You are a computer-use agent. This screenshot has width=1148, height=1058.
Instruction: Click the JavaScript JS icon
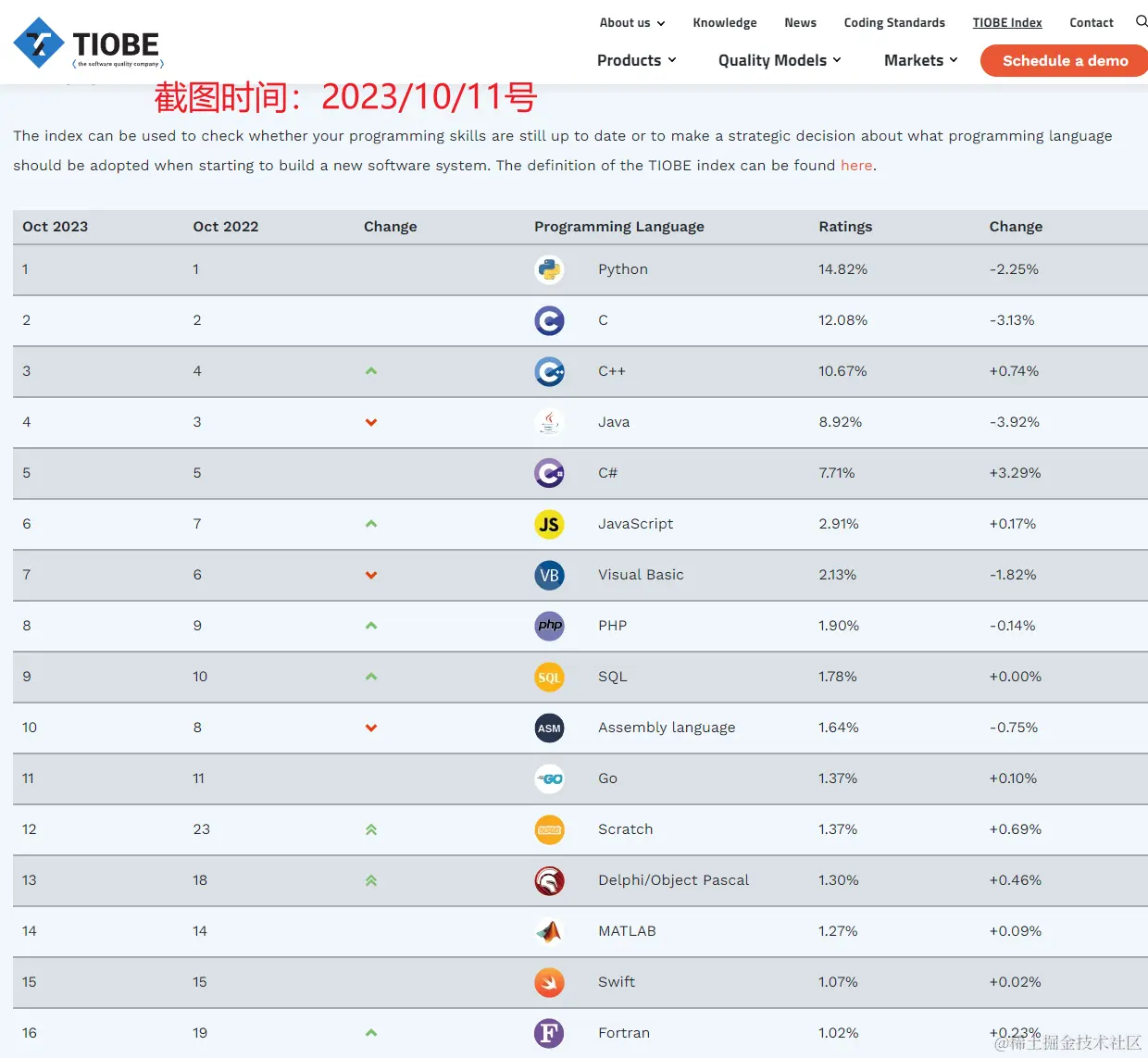pos(549,524)
